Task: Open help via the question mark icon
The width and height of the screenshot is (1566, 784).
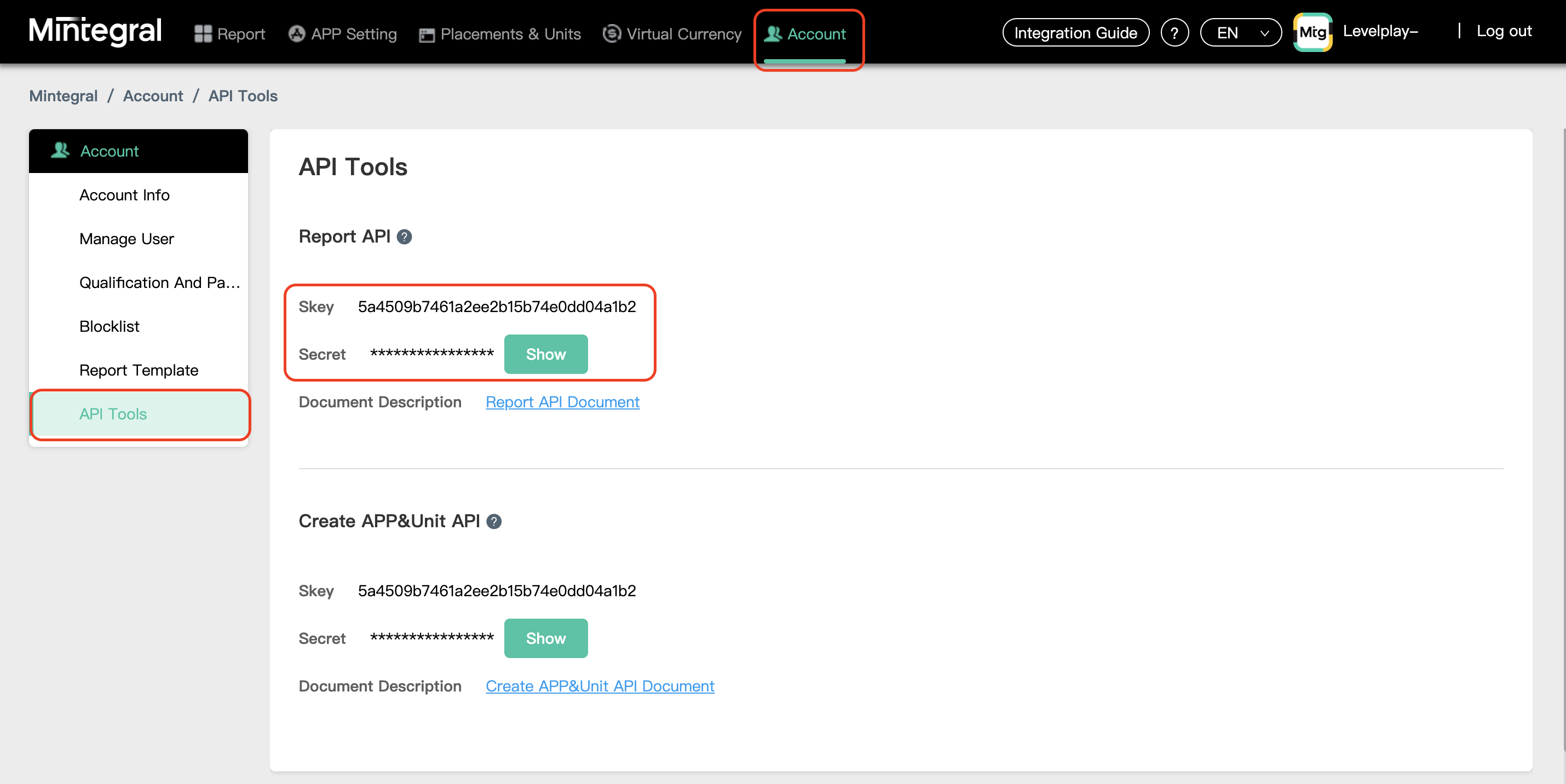Action: tap(1174, 32)
